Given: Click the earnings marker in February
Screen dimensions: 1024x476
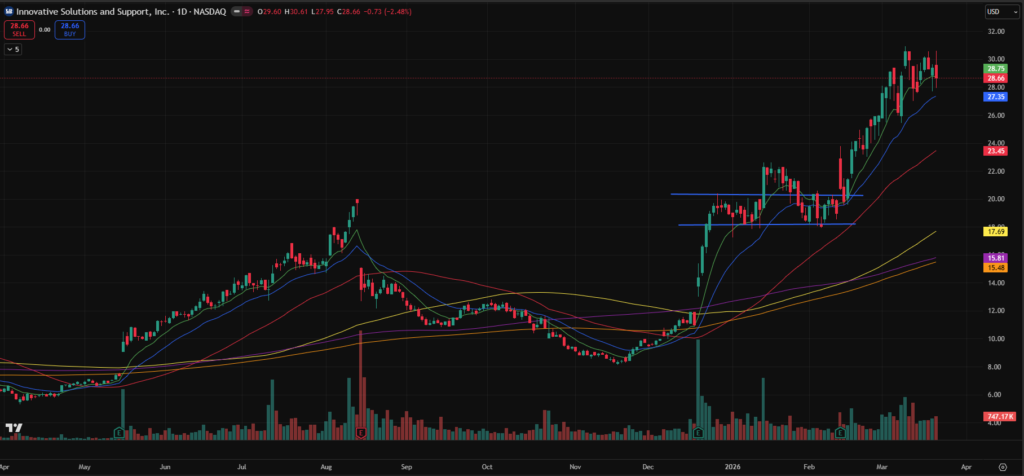Looking at the screenshot, I should 841,433.
